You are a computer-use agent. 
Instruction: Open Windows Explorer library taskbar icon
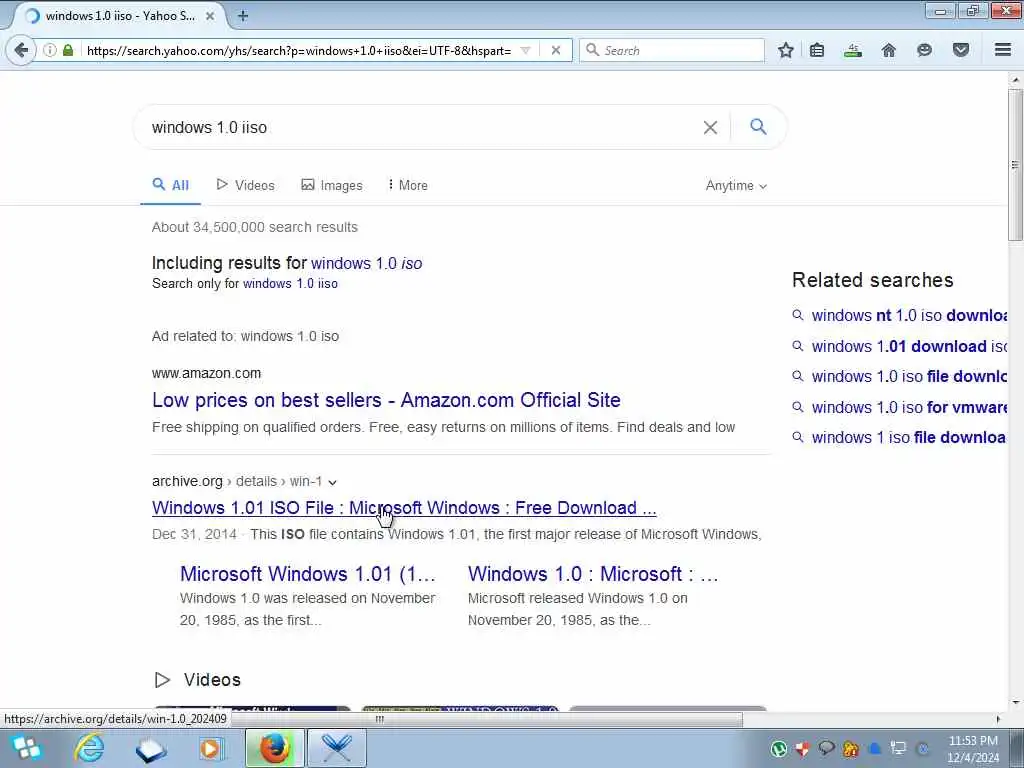pyautogui.click(x=151, y=748)
